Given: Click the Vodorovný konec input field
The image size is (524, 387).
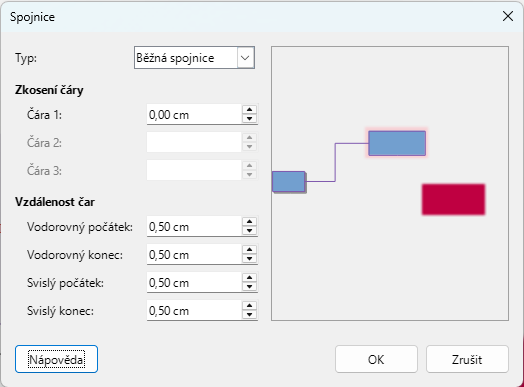Looking at the screenshot, I should (x=194, y=255).
